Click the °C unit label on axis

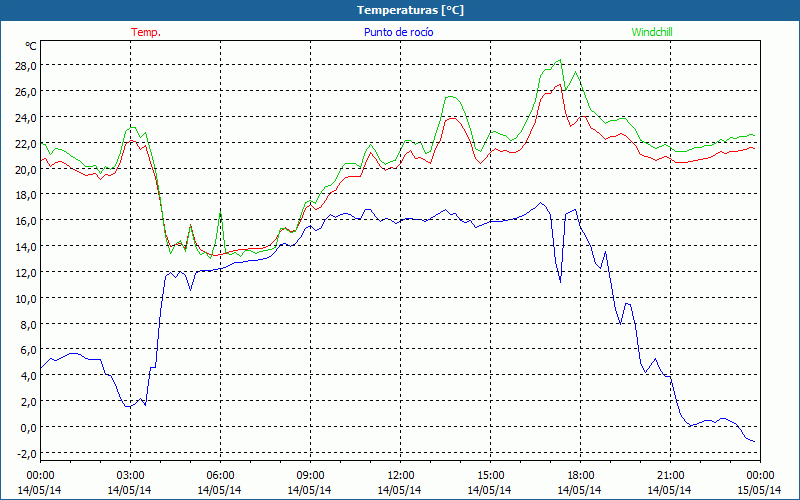[x=31, y=46]
